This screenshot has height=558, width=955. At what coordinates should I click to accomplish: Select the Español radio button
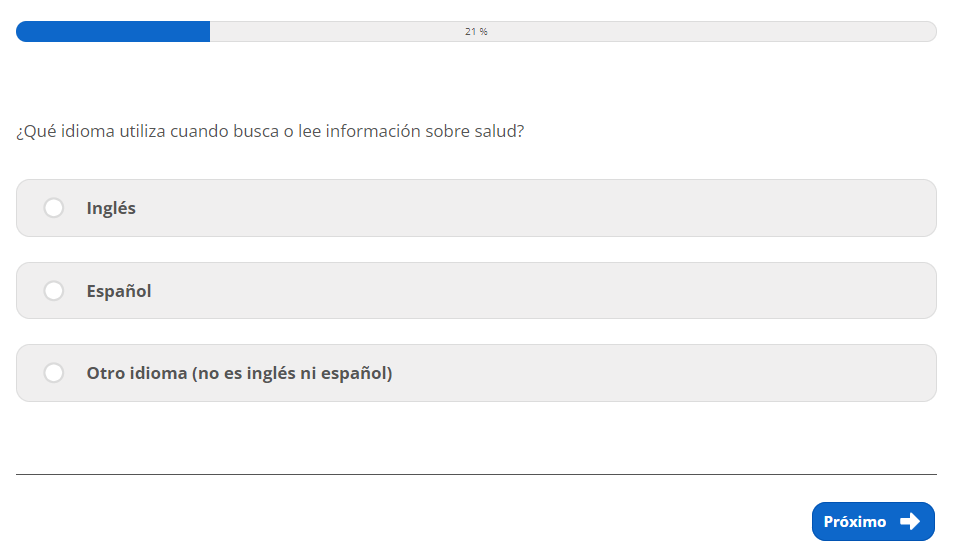click(x=54, y=291)
